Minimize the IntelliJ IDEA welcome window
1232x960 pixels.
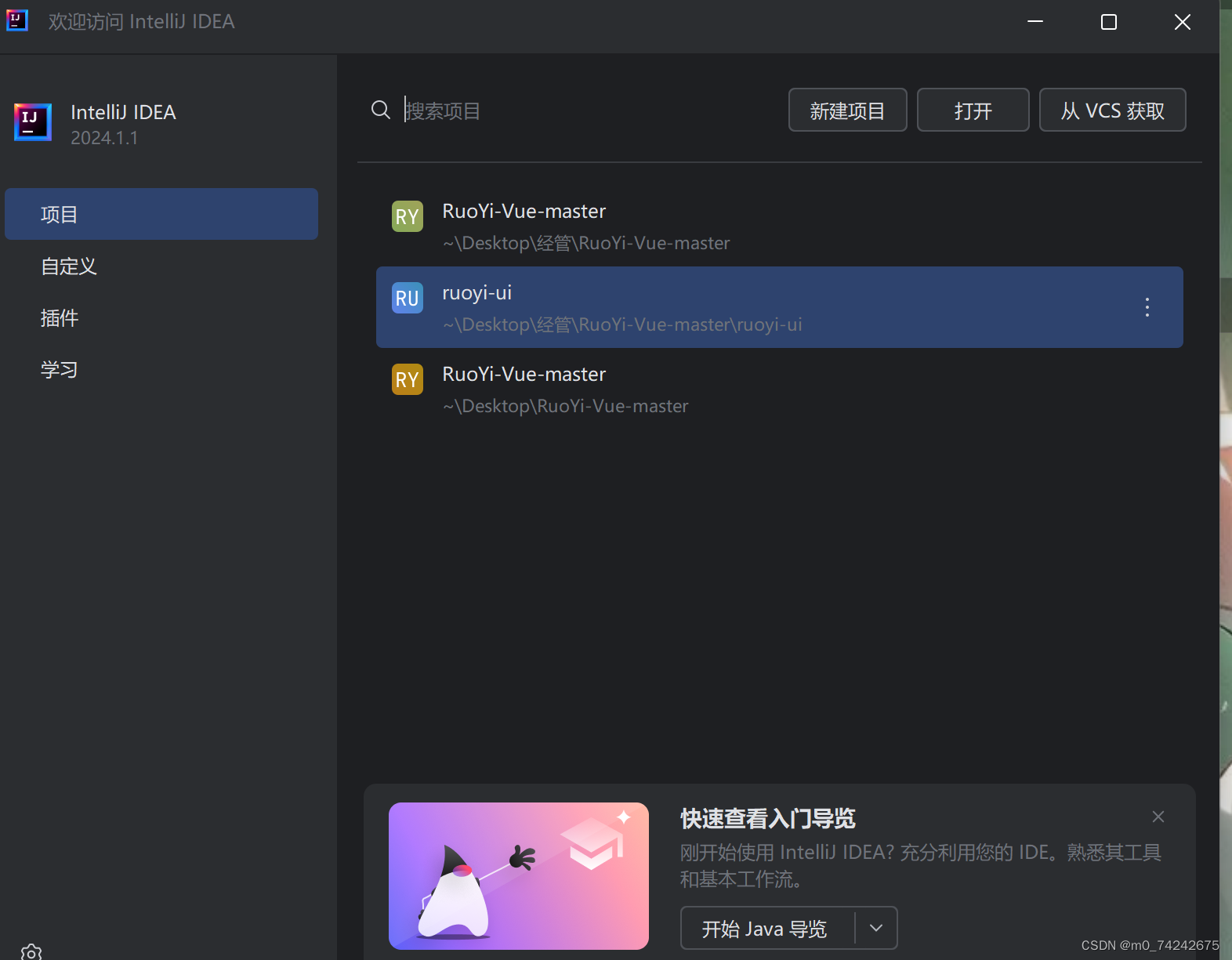tap(1035, 22)
